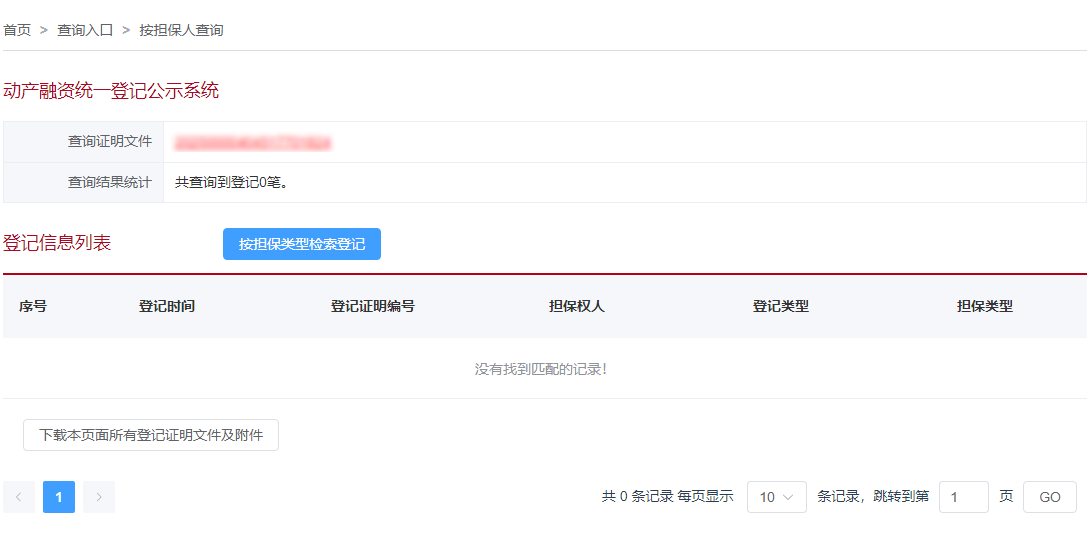Click the 登记信息列表 heading
Viewport: 1090px width, 556px height.
[57, 243]
